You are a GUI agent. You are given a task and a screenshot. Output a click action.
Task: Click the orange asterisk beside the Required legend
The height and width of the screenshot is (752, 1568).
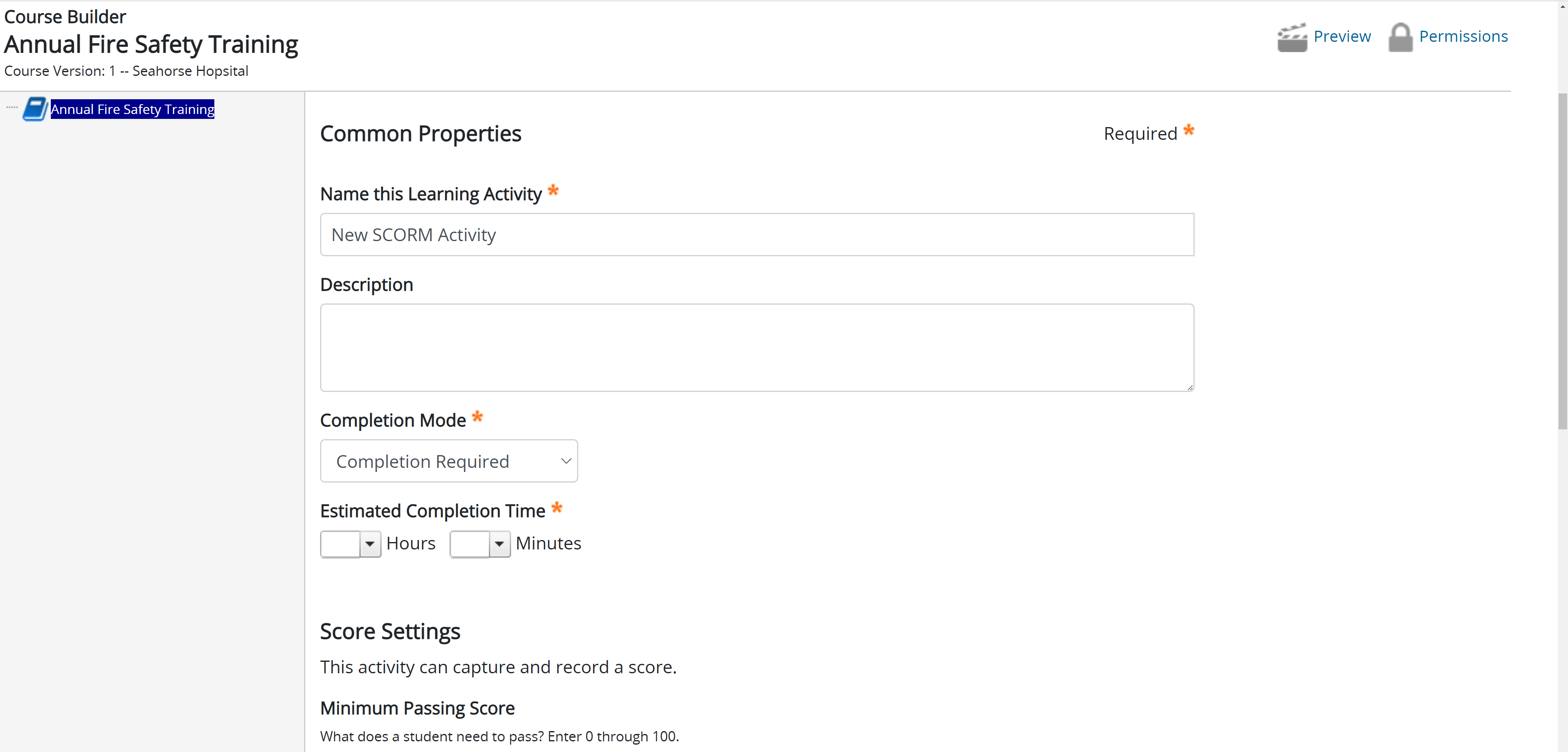(1189, 130)
